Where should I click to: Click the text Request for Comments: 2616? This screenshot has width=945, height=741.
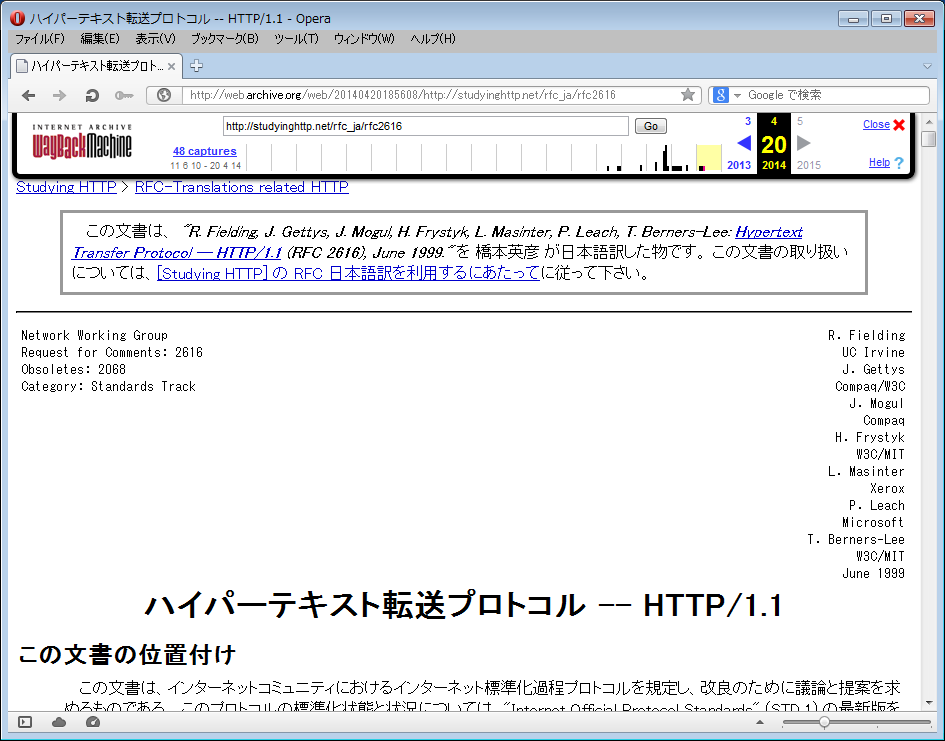112,352
